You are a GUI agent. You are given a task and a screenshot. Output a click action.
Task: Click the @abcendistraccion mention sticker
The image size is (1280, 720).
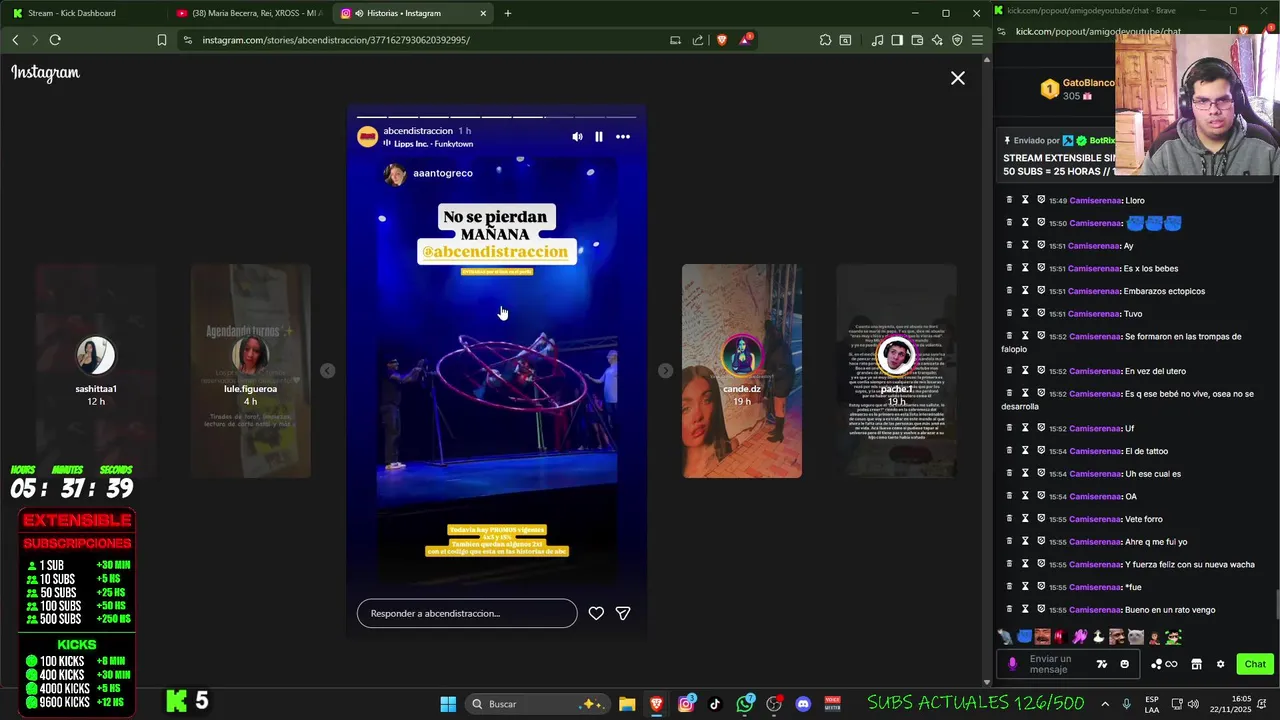click(495, 252)
